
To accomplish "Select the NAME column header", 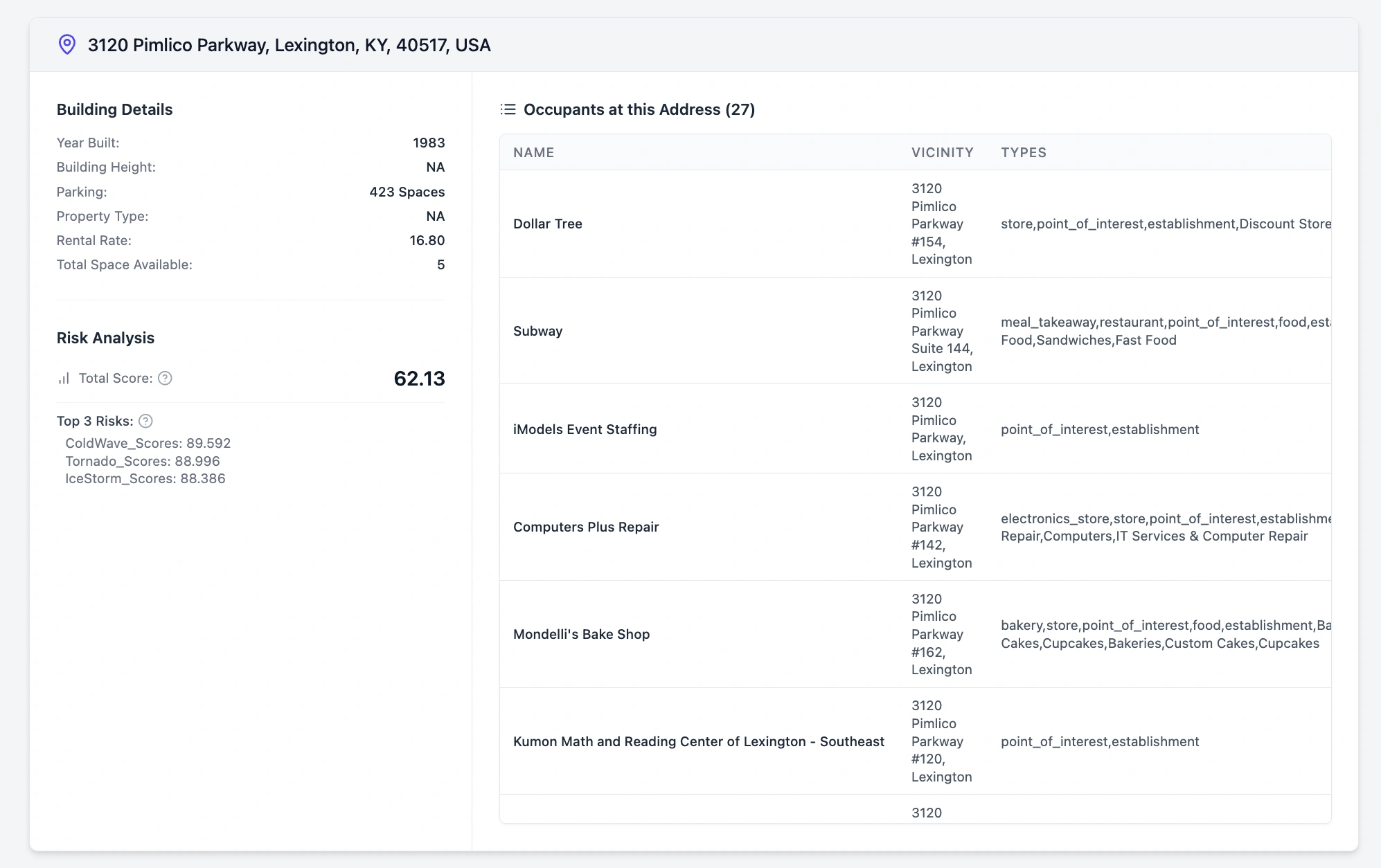I will click(533, 152).
